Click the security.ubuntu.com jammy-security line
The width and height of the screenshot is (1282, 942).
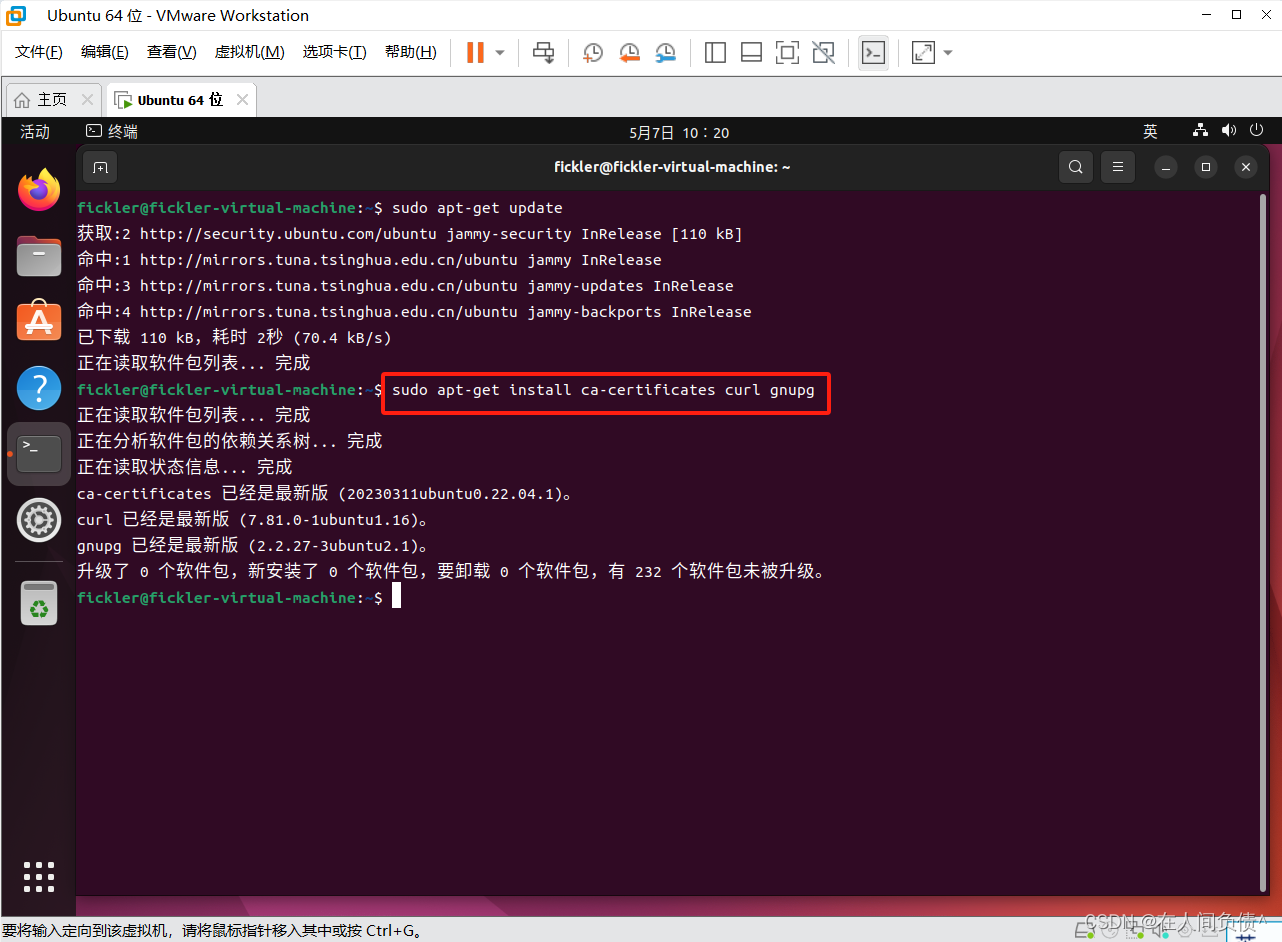point(410,234)
